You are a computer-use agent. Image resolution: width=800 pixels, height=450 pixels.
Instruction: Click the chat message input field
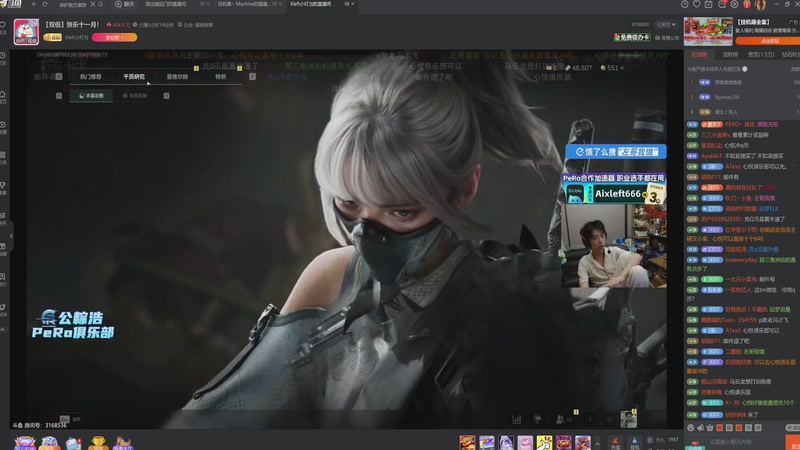pos(745,442)
